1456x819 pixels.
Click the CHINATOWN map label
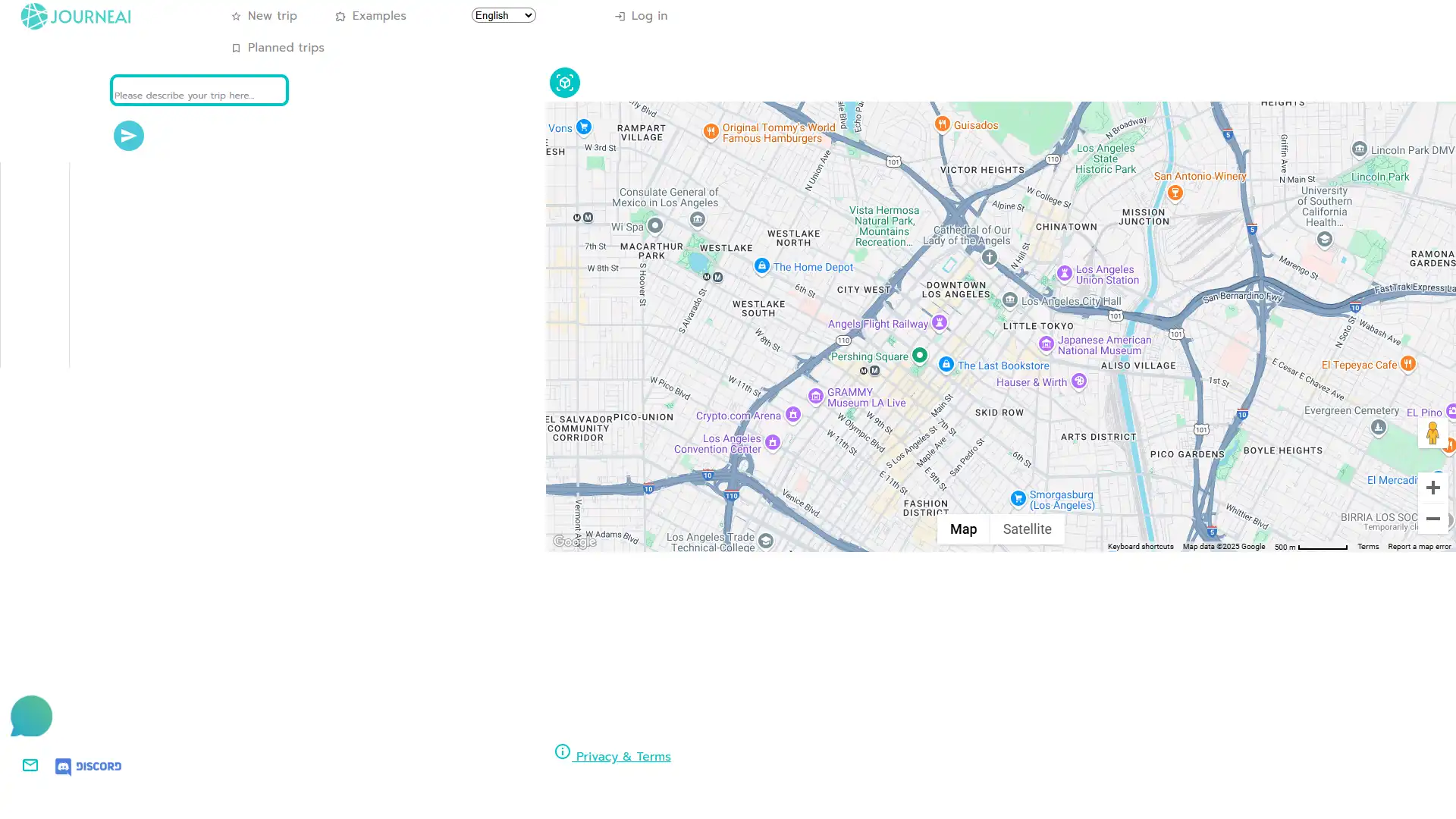click(x=1065, y=227)
